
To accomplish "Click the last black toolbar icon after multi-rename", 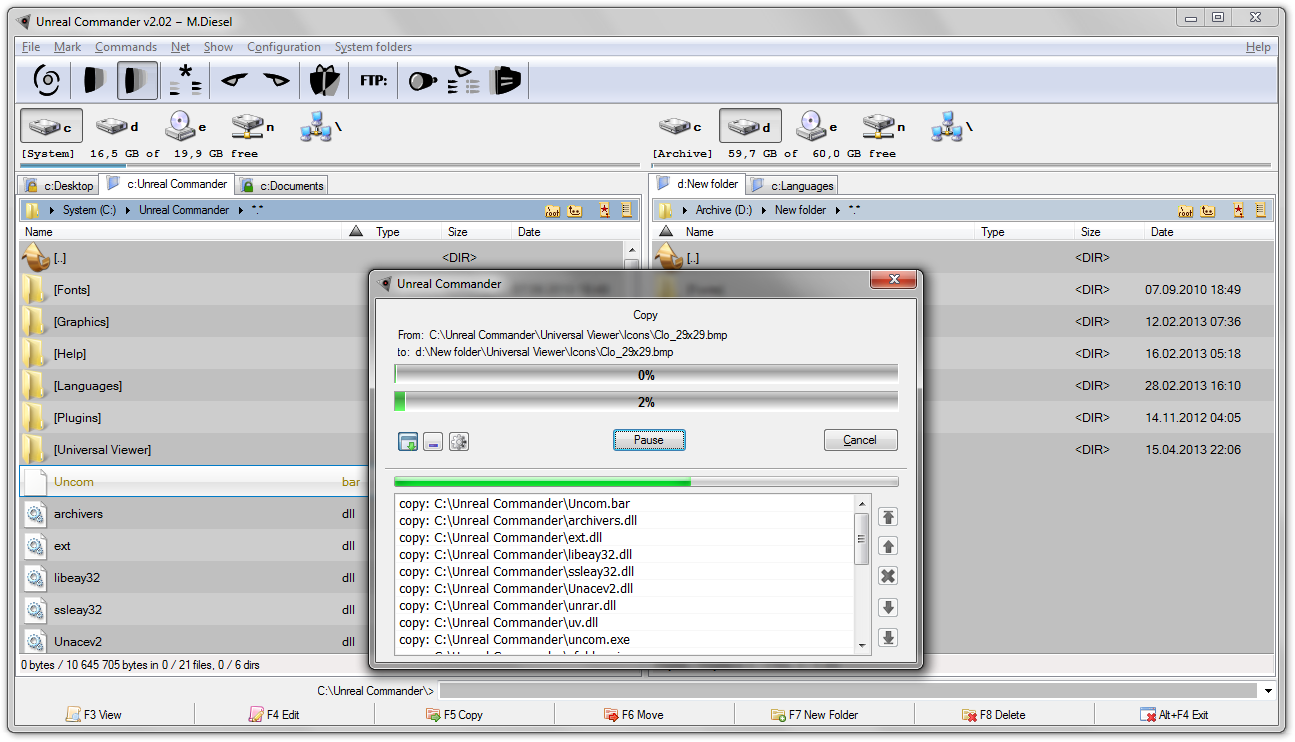I will [x=507, y=80].
